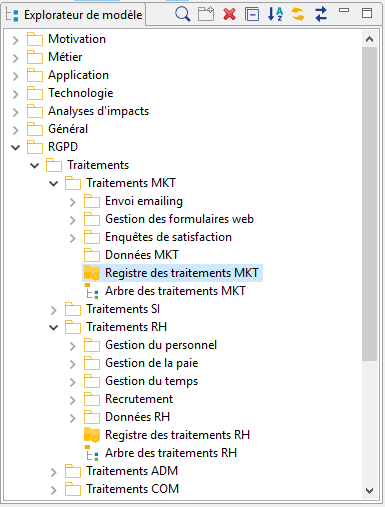Click the Registre des traitements RH folder icon
Image resolution: width=385 pixels, height=507 pixels.
92,435
